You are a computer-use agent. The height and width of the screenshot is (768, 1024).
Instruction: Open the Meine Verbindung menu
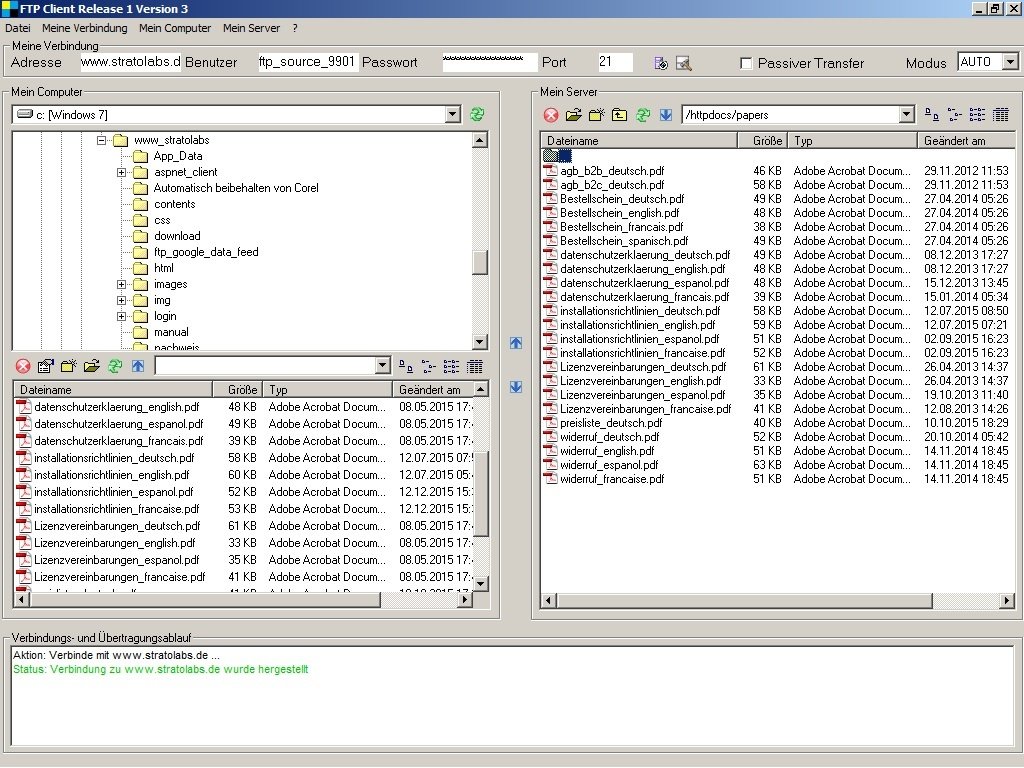point(84,28)
